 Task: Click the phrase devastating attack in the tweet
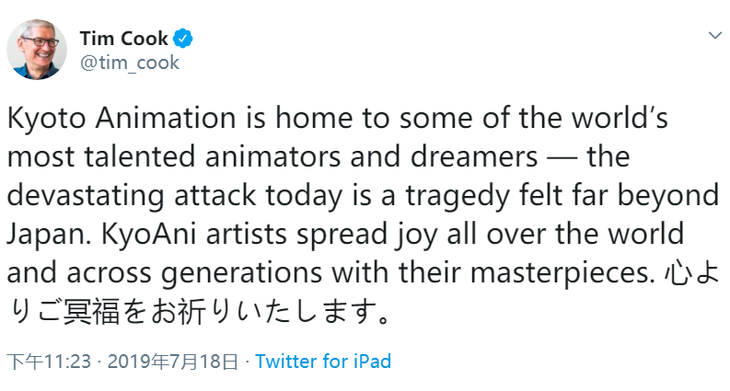point(132,196)
